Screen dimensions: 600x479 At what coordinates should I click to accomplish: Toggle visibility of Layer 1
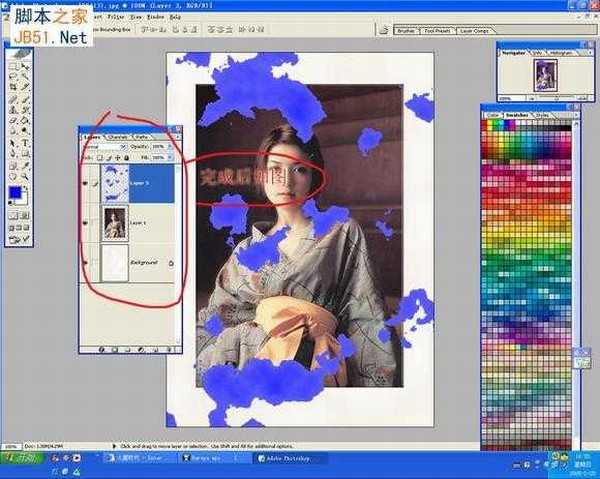click(x=86, y=225)
